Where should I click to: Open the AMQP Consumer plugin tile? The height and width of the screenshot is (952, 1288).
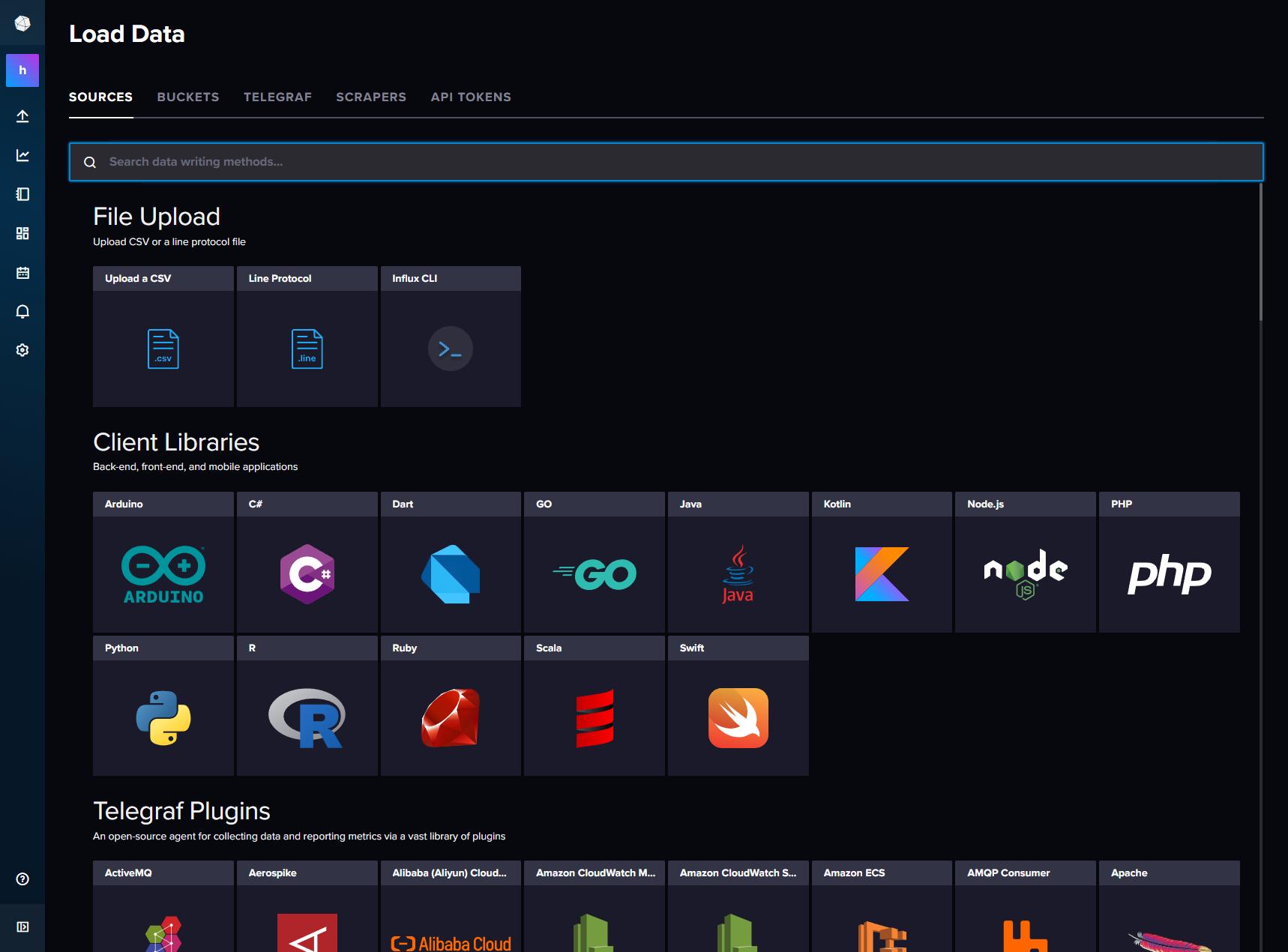[1026, 906]
